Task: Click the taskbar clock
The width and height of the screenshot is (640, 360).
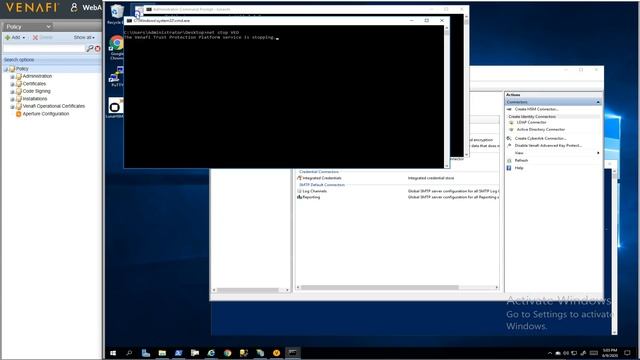Action: click(x=610, y=353)
